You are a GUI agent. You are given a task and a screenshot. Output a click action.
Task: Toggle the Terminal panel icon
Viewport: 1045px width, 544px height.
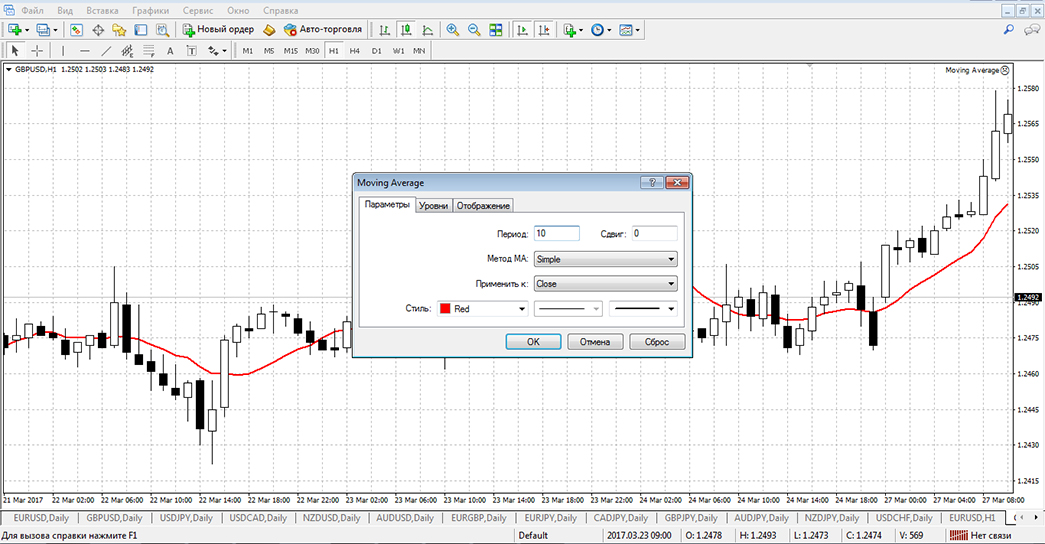(141, 29)
